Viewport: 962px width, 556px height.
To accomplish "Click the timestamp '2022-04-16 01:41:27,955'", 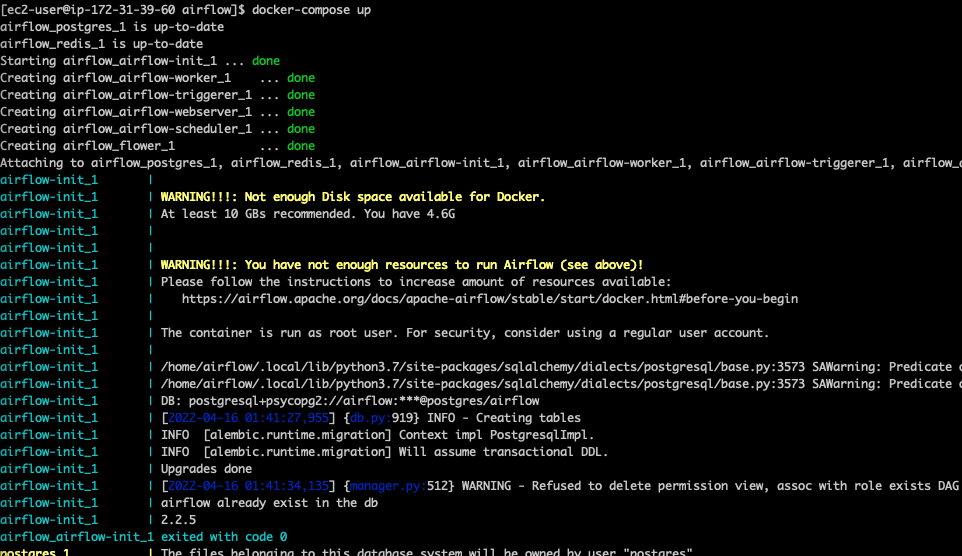I will (248, 418).
